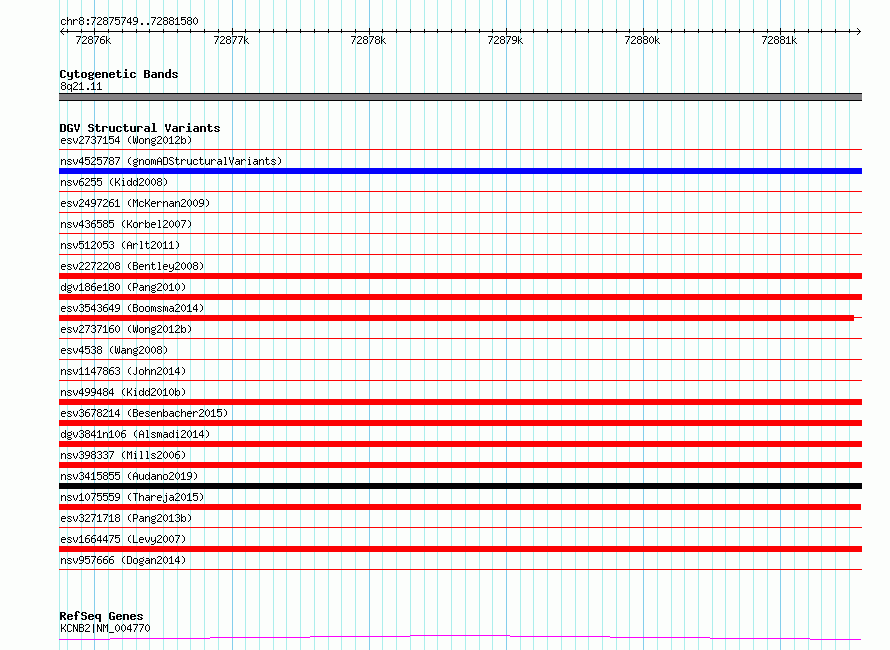Click the nsv499484 (Kidd2010b) label

123,392
